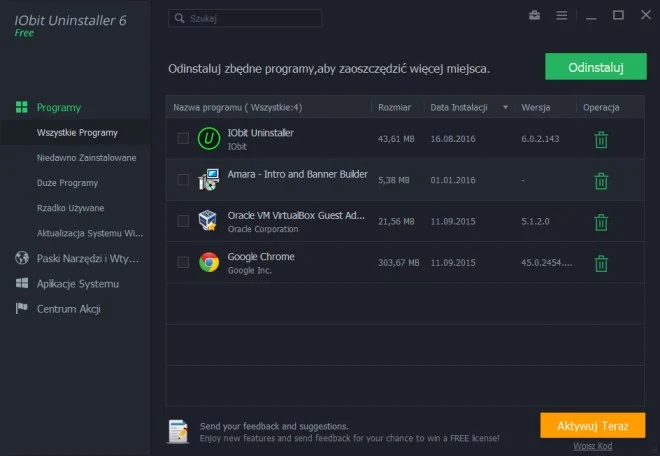Click the Data Instalacji sort arrow

coord(506,107)
